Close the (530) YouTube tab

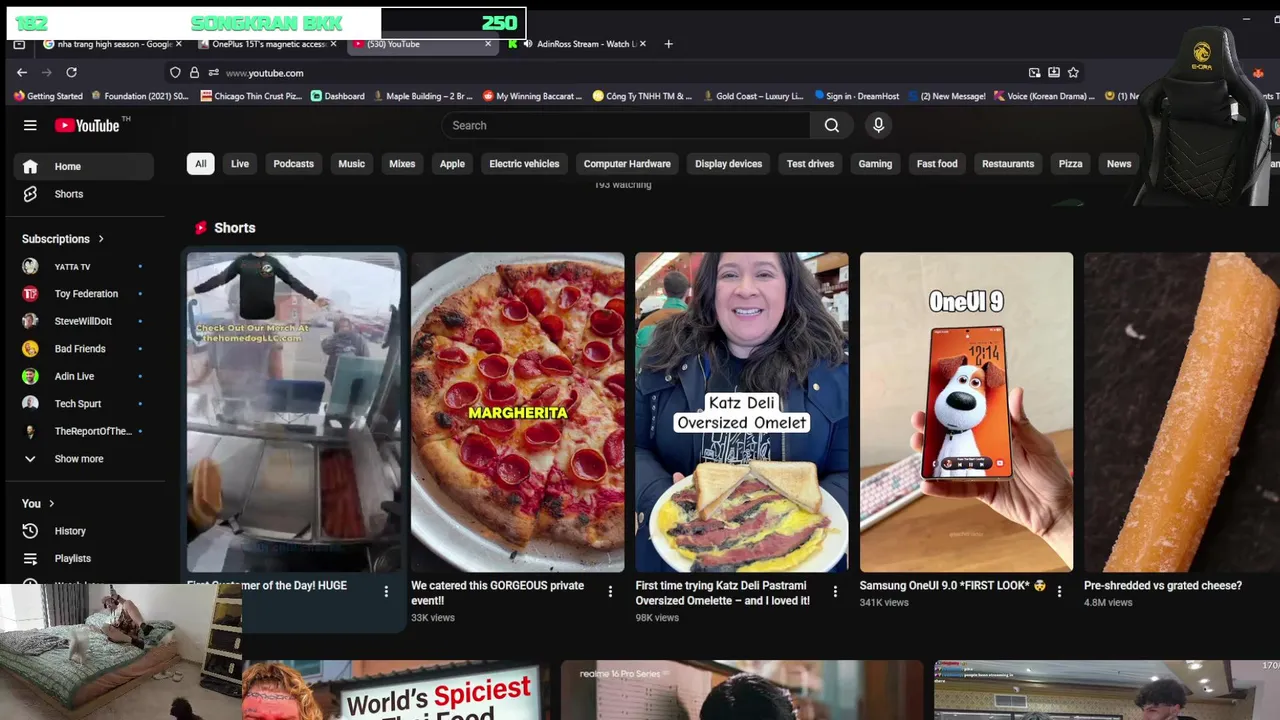488,44
